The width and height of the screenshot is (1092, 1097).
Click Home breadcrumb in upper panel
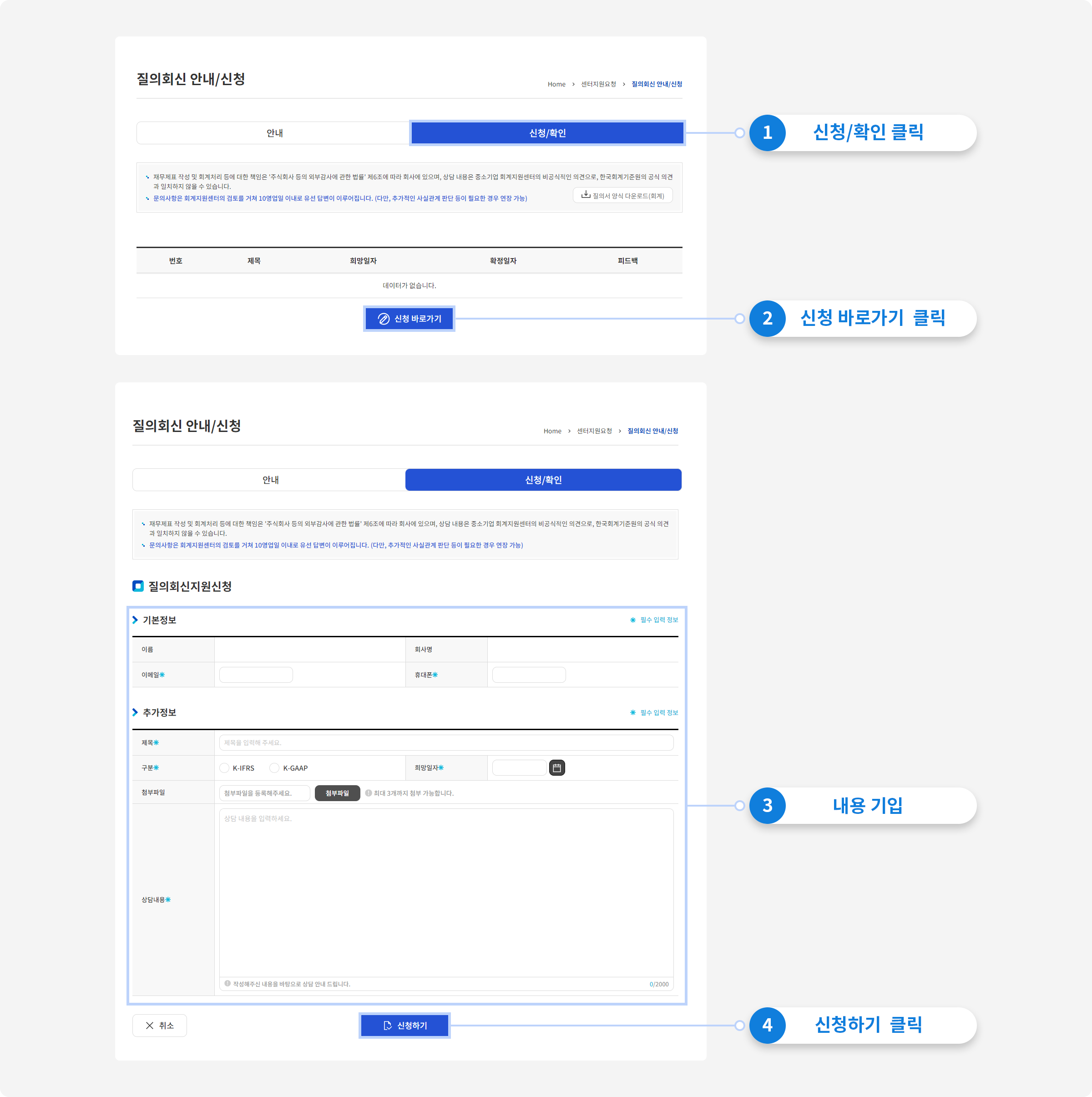[556, 84]
